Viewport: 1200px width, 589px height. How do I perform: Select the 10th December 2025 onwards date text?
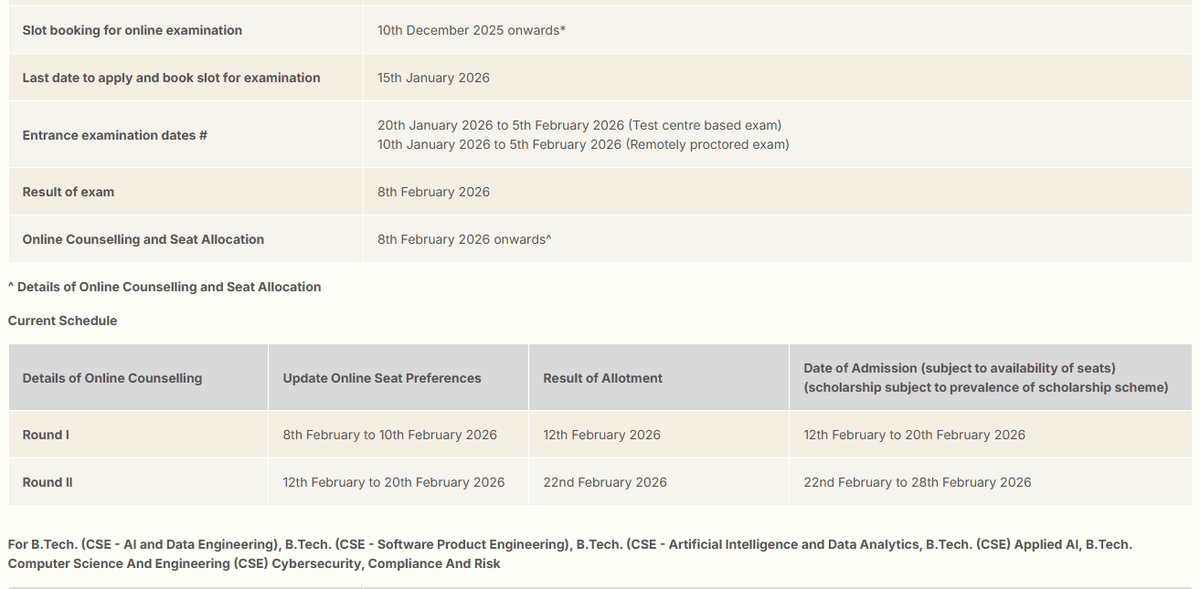[472, 30]
